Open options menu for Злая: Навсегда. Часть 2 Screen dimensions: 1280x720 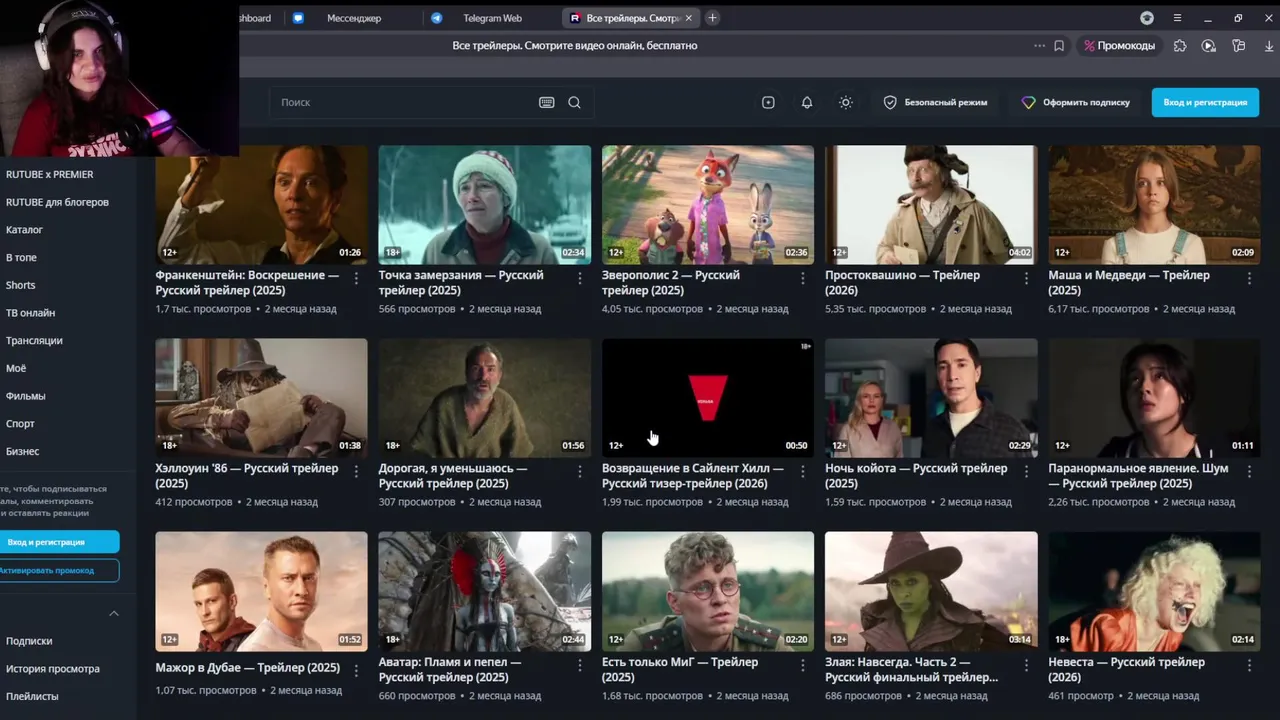click(1026, 666)
